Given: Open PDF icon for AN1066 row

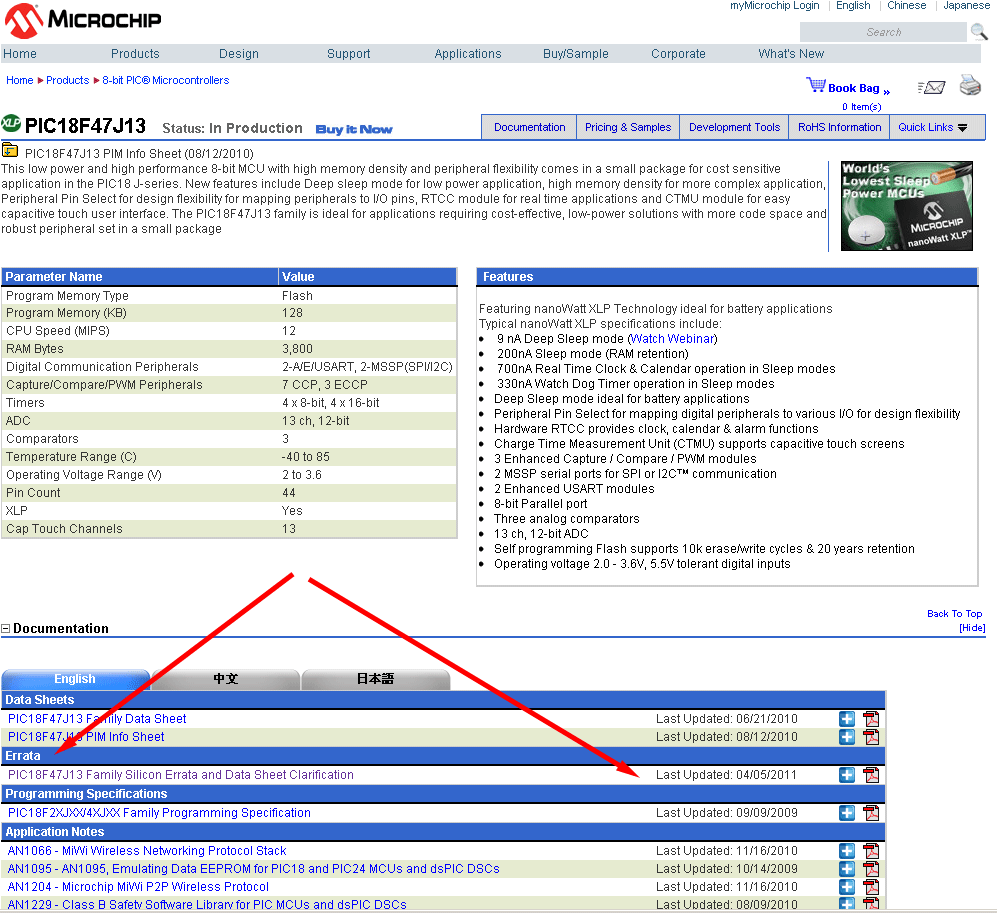Looking at the screenshot, I should coord(870,851).
